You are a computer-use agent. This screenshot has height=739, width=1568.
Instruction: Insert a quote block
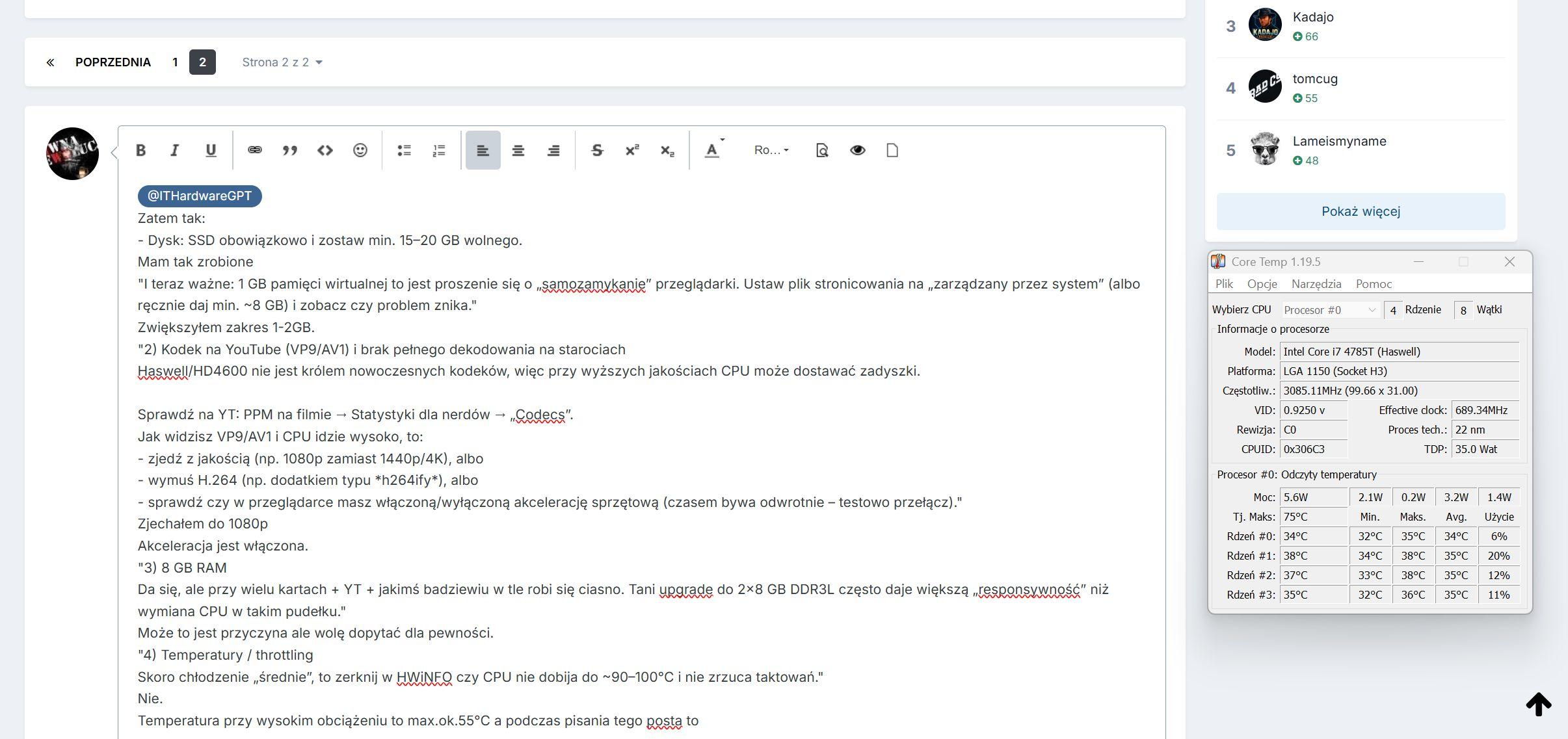tap(290, 150)
